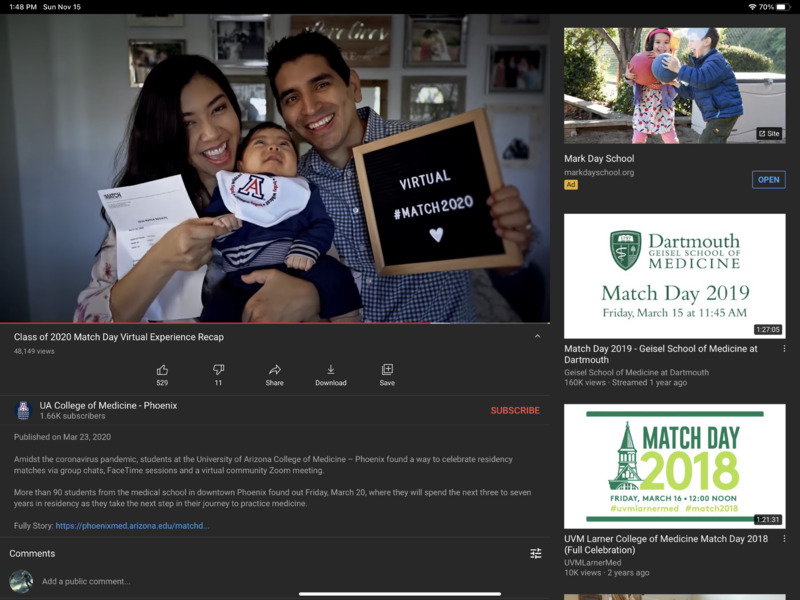Play Dartmouth Match Day 2019 thumbnail
This screenshot has width=800, height=600.
(674, 276)
